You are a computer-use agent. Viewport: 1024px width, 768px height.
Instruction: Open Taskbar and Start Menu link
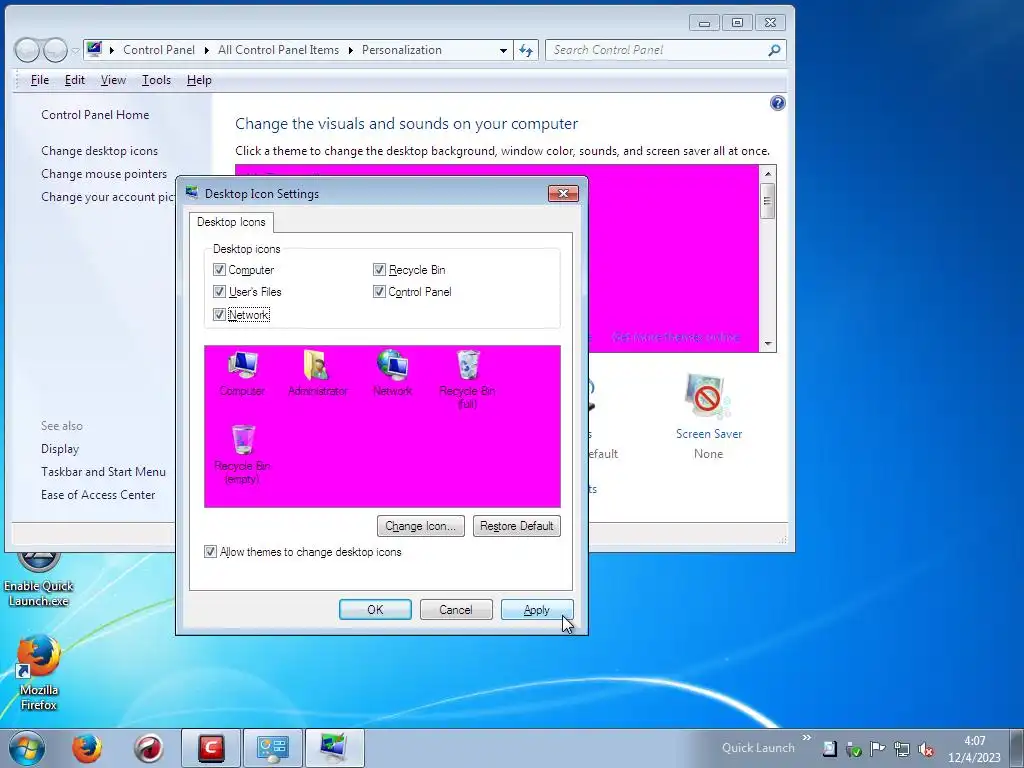pyautogui.click(x=103, y=472)
